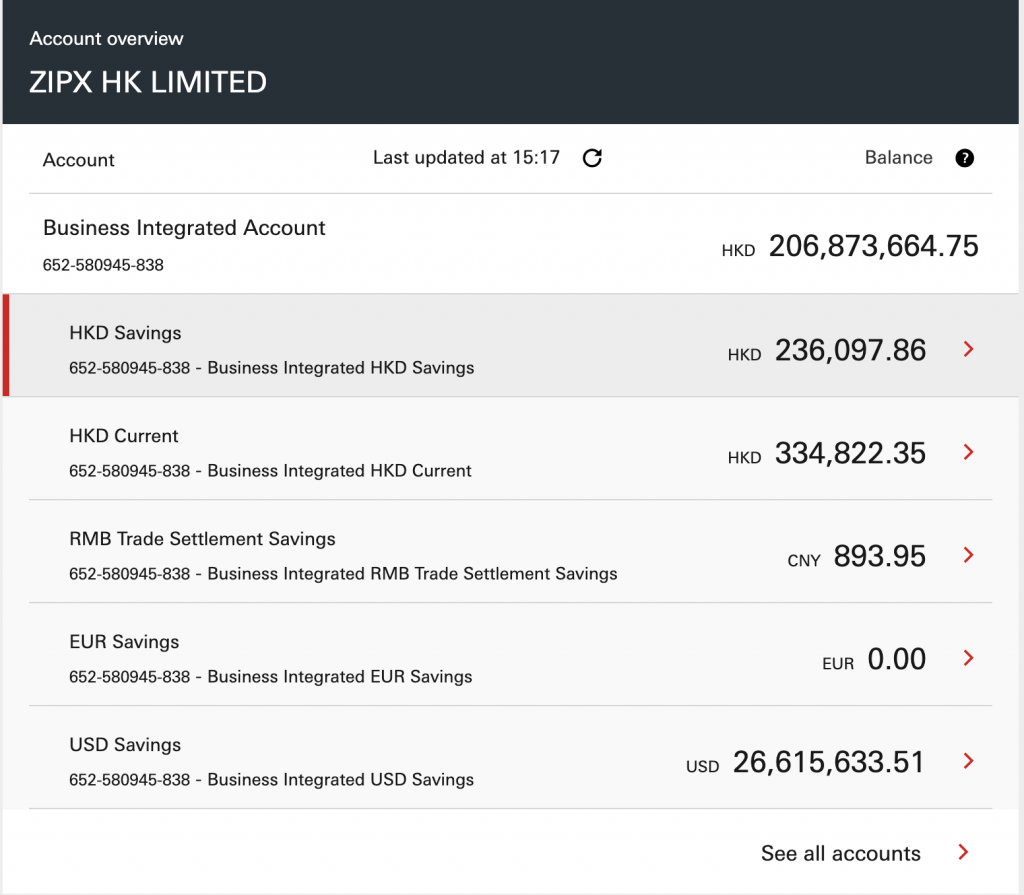The height and width of the screenshot is (895, 1024).
Task: Click account number 652-580945-838 under heading
Action: tap(103, 265)
